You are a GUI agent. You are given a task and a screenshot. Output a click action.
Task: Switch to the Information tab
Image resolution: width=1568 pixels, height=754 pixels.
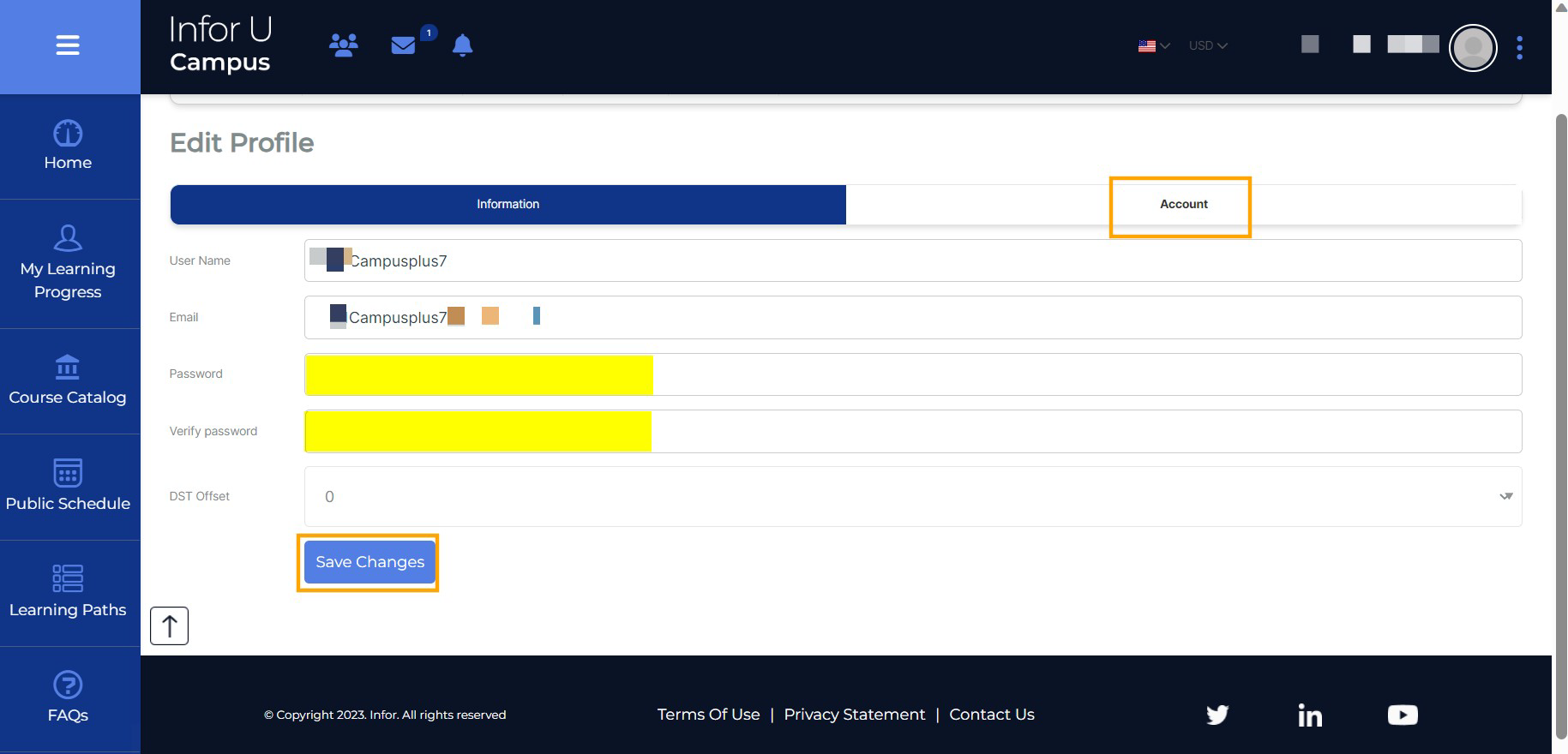click(508, 205)
